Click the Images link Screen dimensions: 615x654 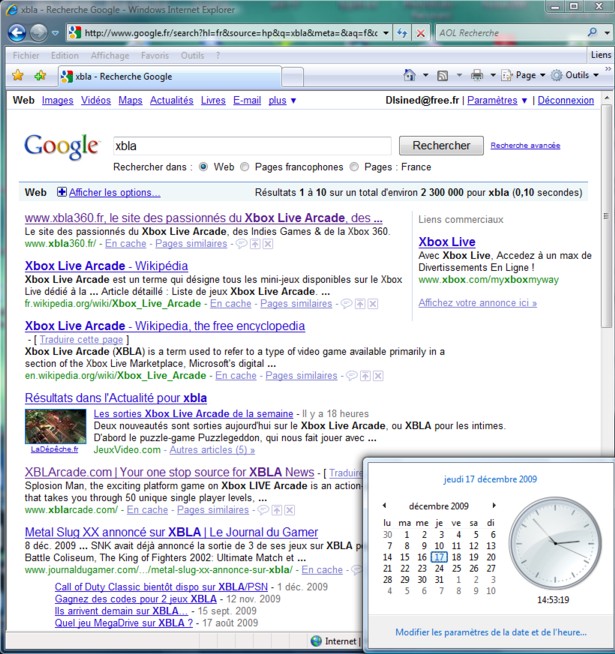(58, 101)
